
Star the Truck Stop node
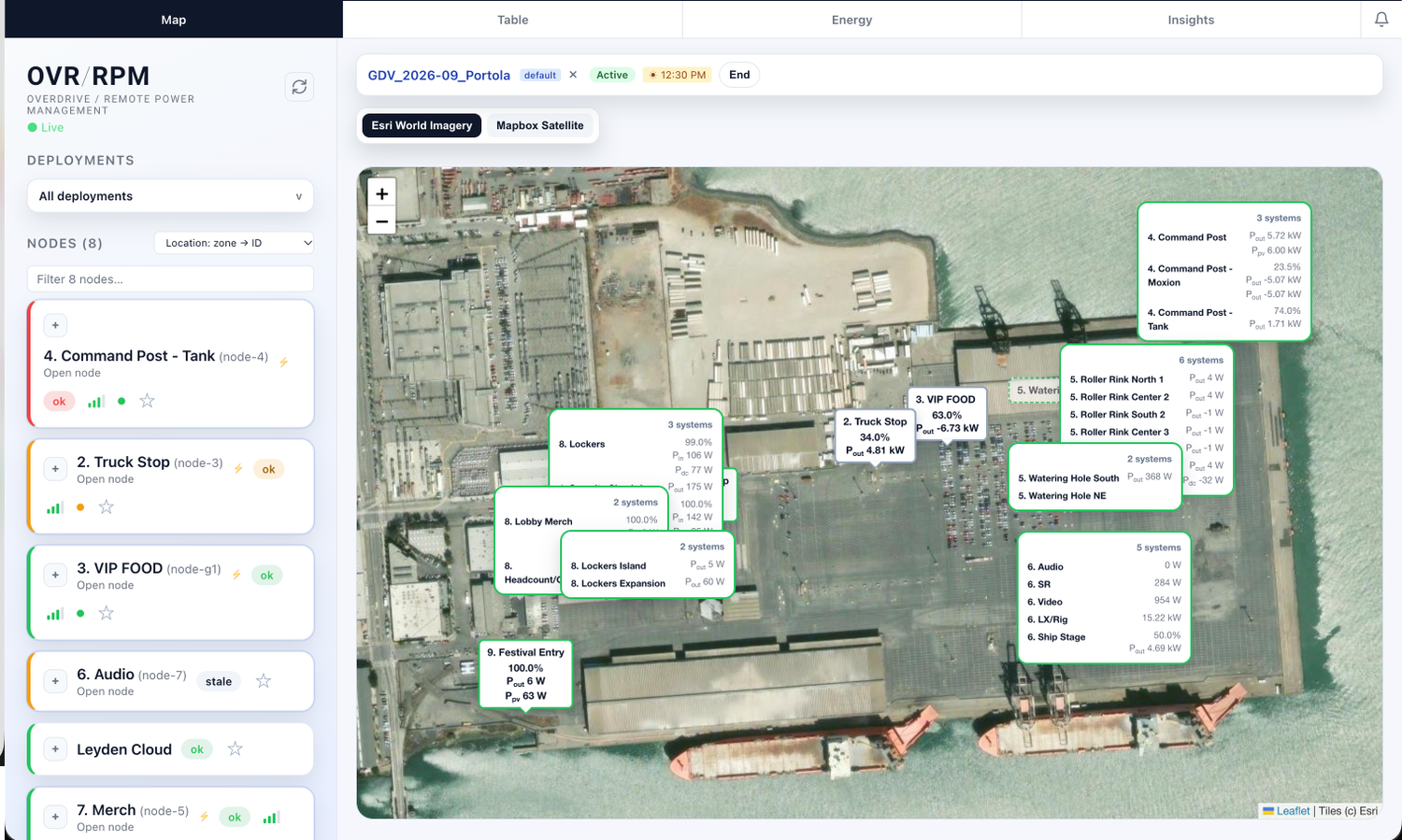tap(107, 506)
